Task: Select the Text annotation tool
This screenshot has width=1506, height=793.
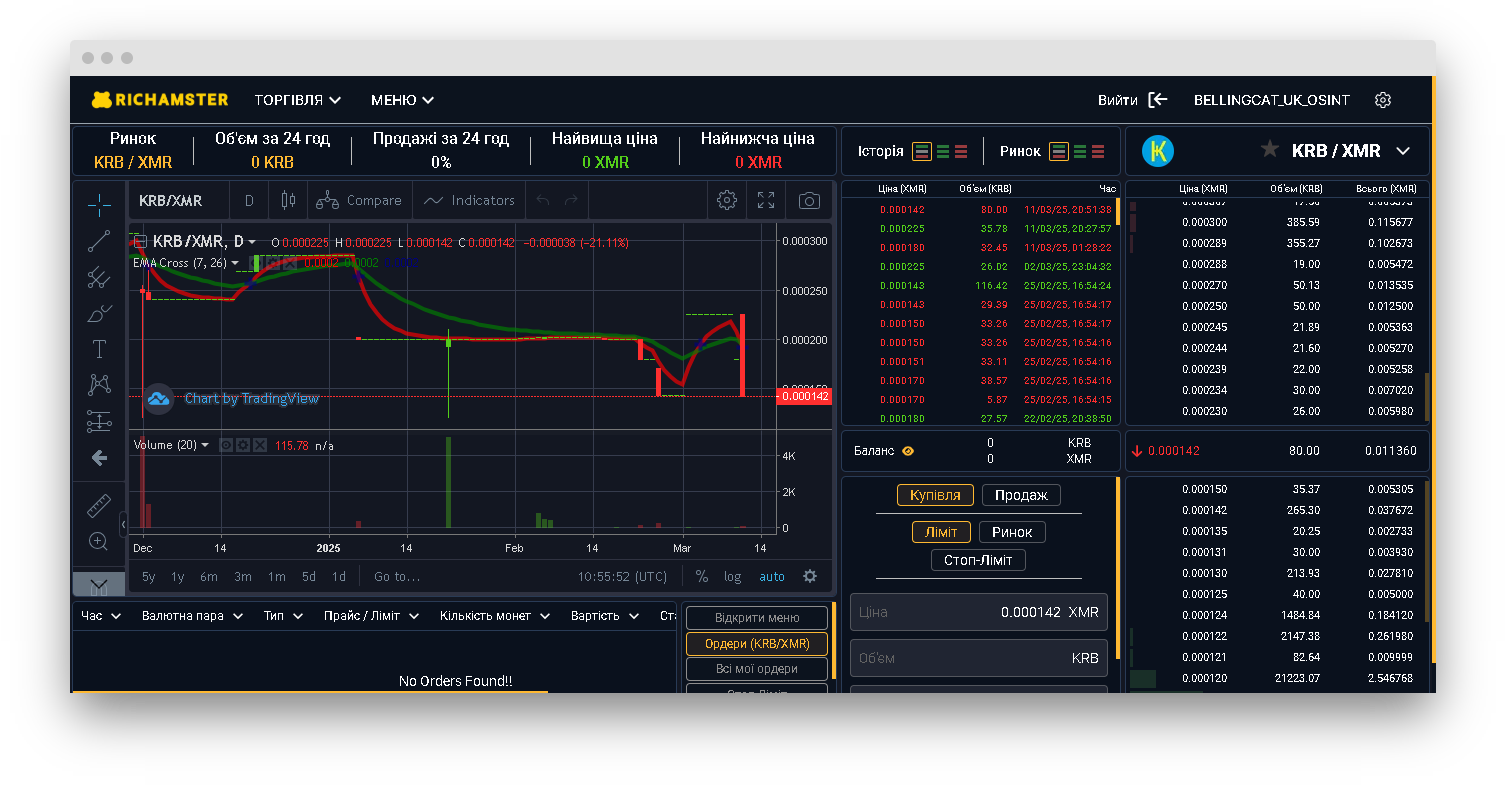Action: click(x=99, y=349)
